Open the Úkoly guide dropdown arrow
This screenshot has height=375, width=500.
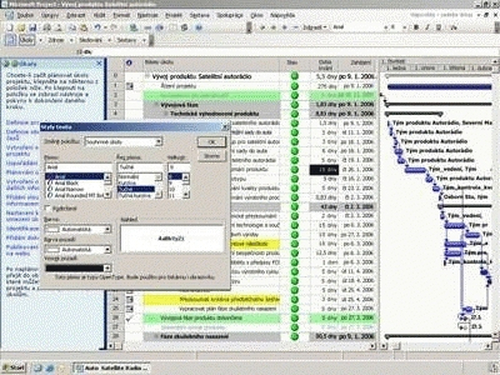click(x=41, y=40)
